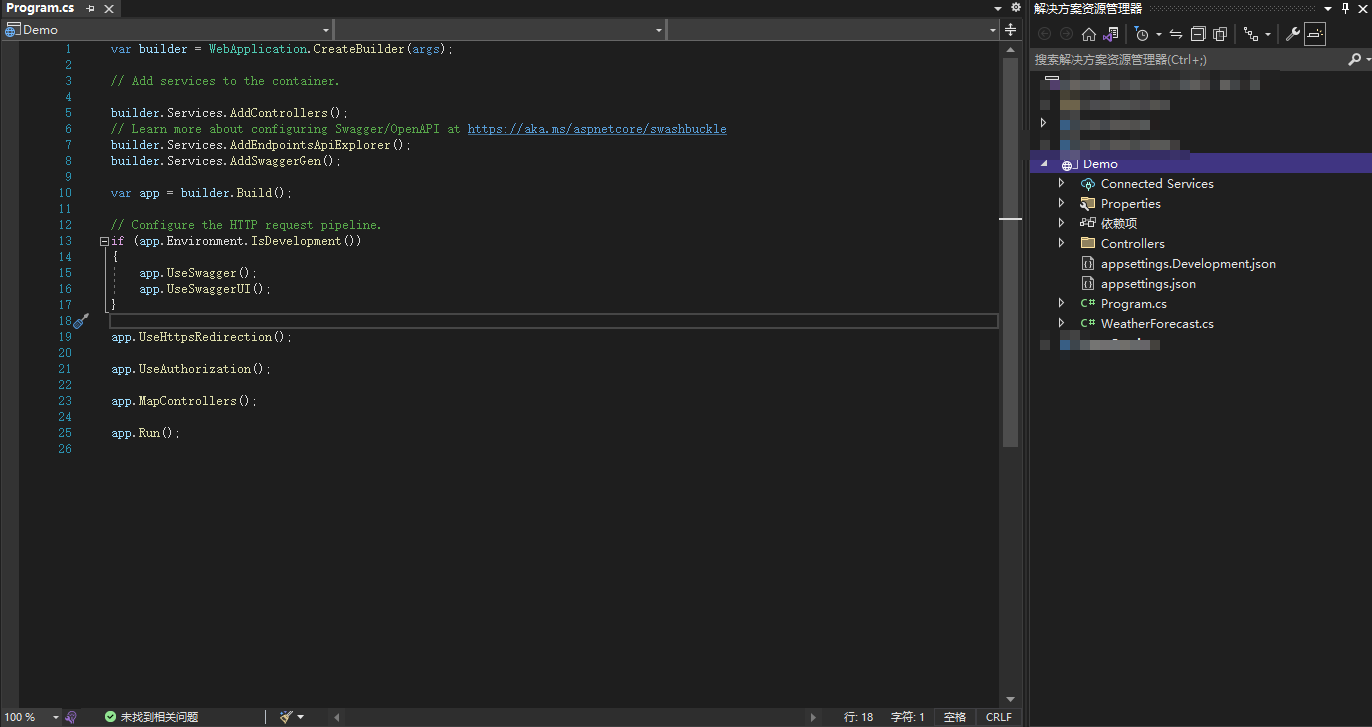
Task: Click the green no issues found checkmark
Action: [110, 717]
